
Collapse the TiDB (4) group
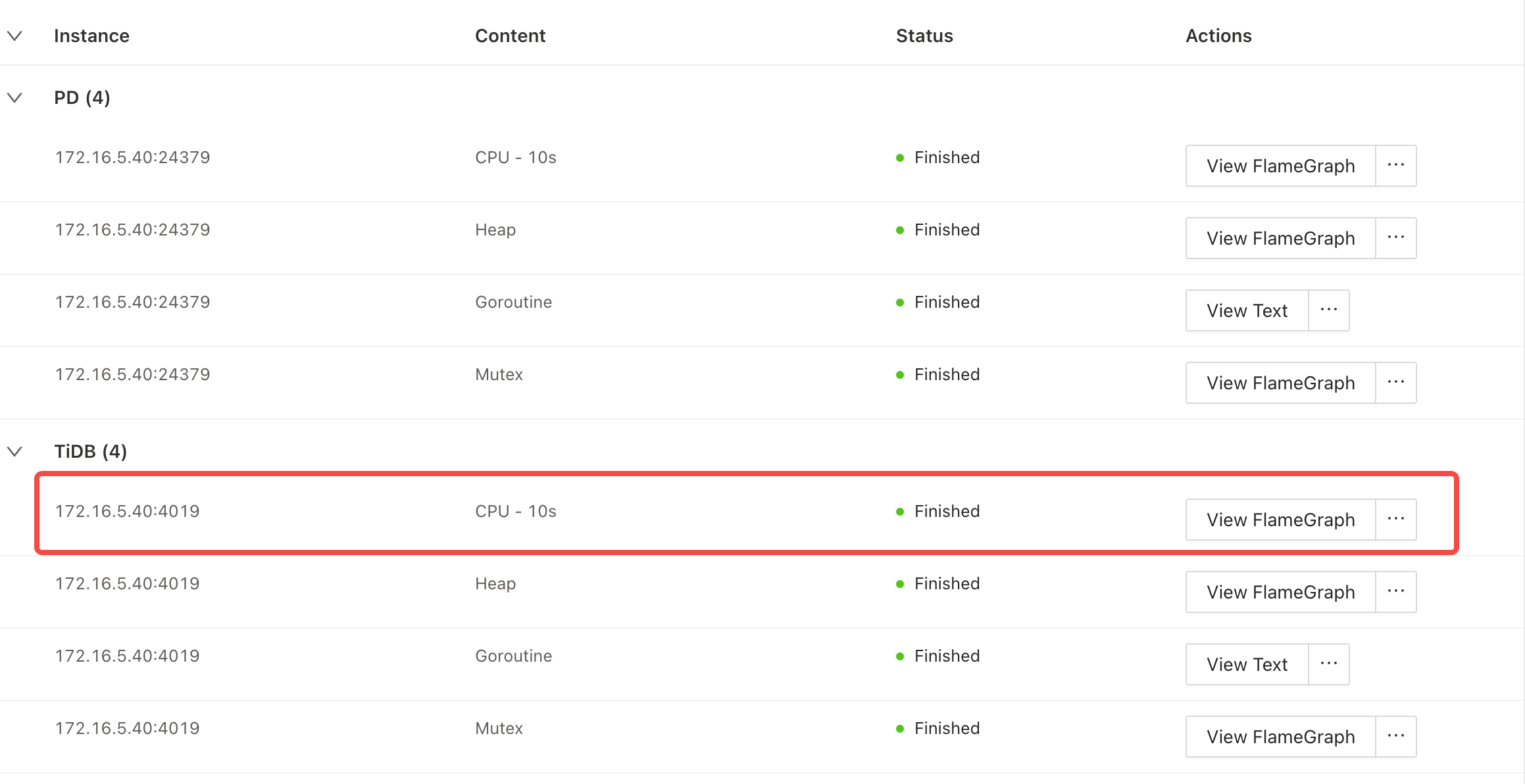coord(14,452)
